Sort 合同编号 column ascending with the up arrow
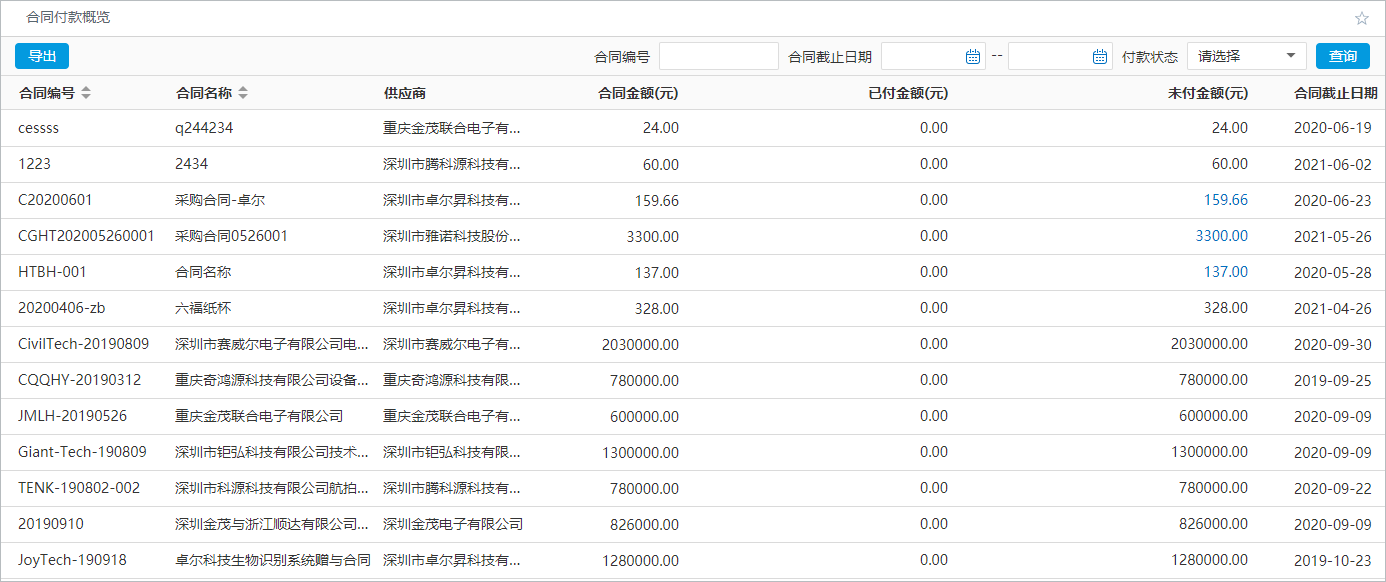Viewport: 1386px width, 582px height. [86, 89]
